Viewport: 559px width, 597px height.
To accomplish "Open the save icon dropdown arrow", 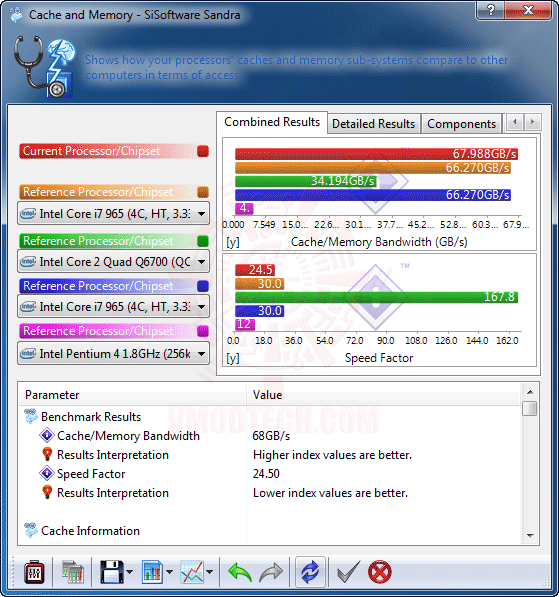I will (129, 571).
